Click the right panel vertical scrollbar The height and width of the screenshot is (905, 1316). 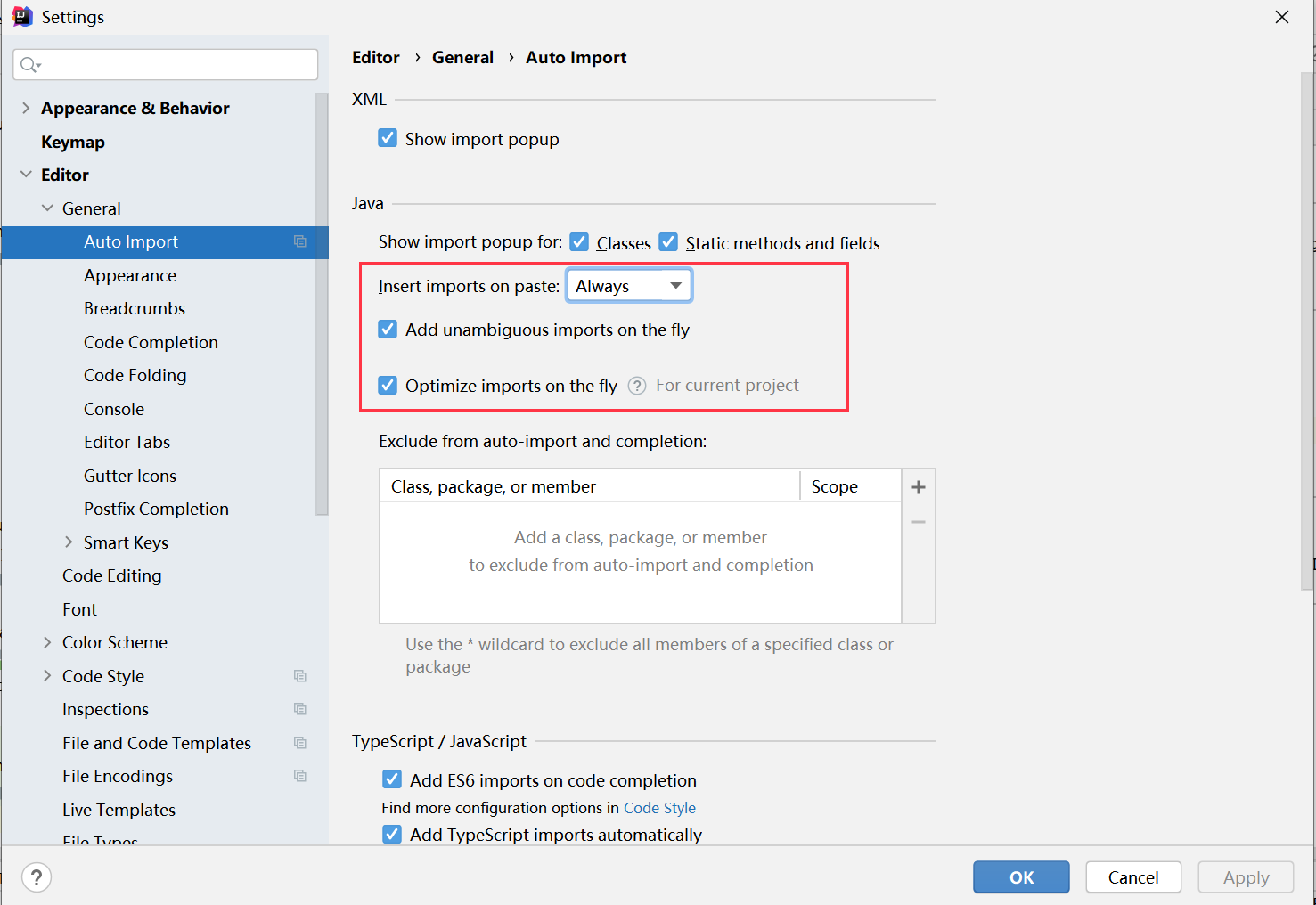point(1307,330)
